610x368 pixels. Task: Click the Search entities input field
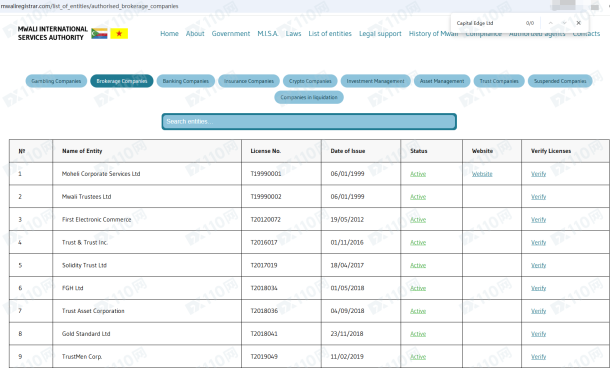(x=309, y=121)
